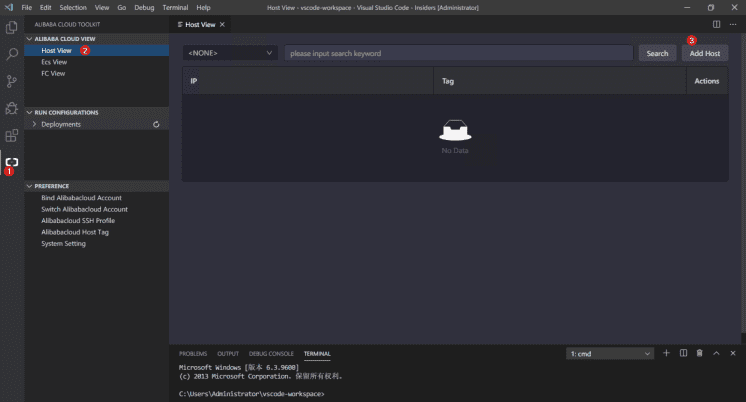Open editor More Actions ellipsis

pos(733,24)
